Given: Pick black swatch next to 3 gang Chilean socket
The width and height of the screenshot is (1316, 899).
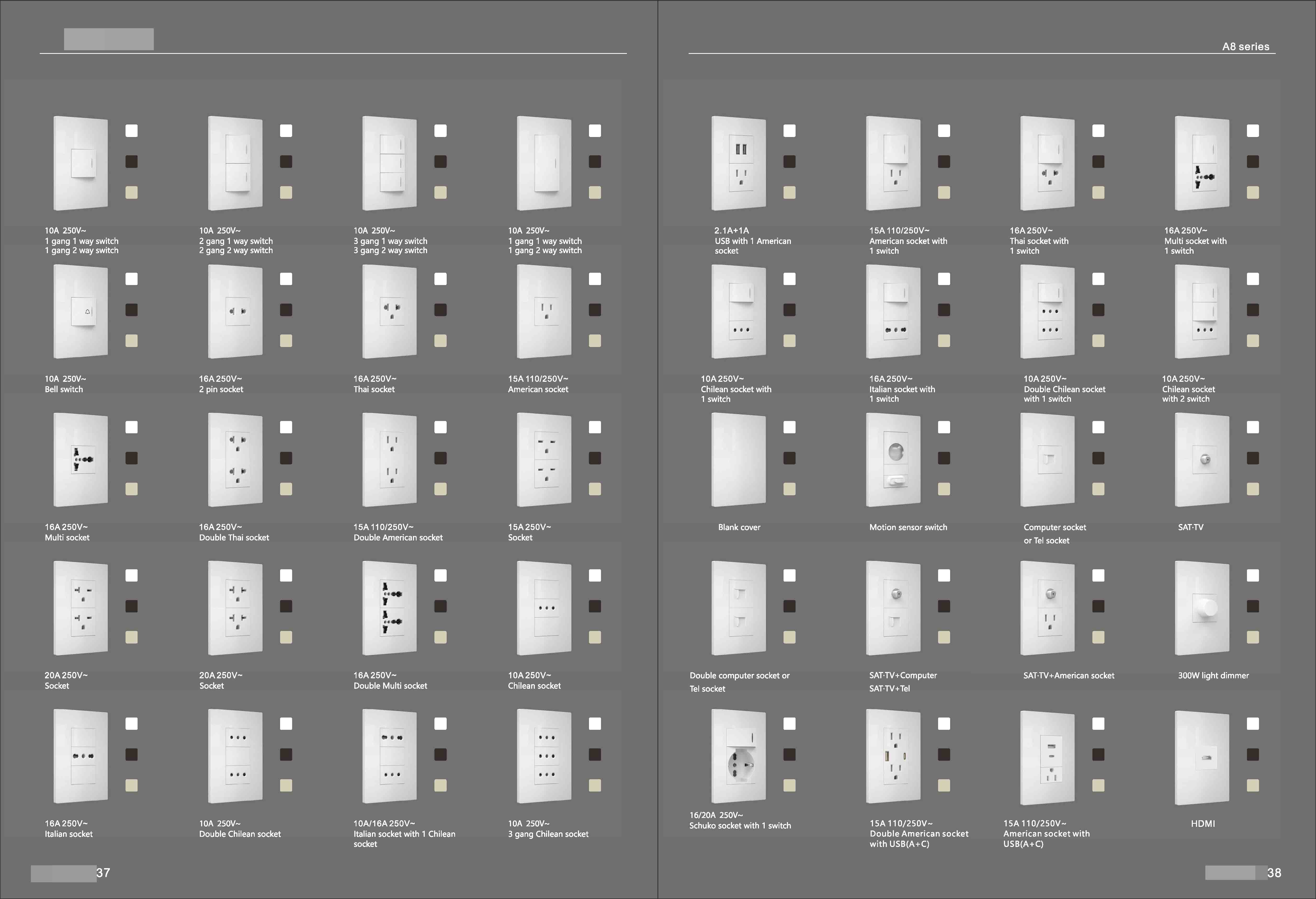Looking at the screenshot, I should [x=594, y=755].
